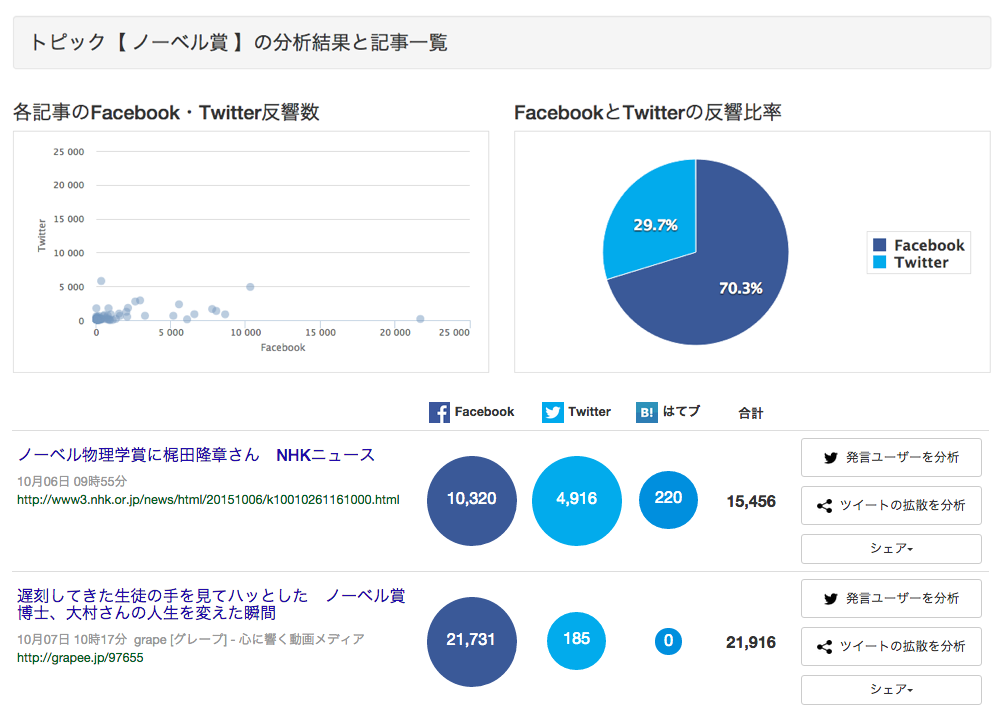The image size is (1004, 719).
Task: Click the Facebook x-axis label of scatter chart
Action: 283,348
